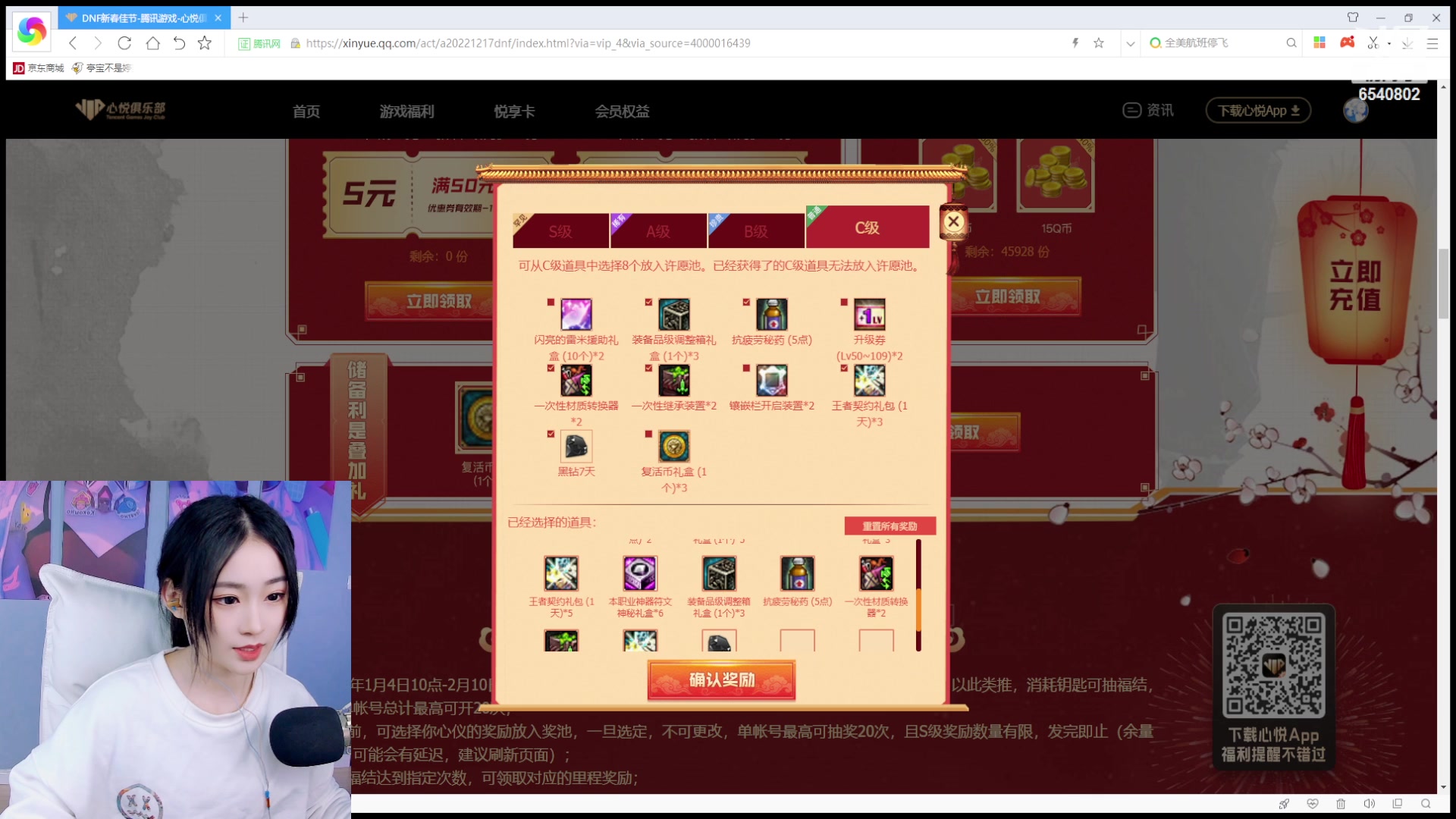
Task: Open the red game controller icon
Action: click(x=1348, y=42)
